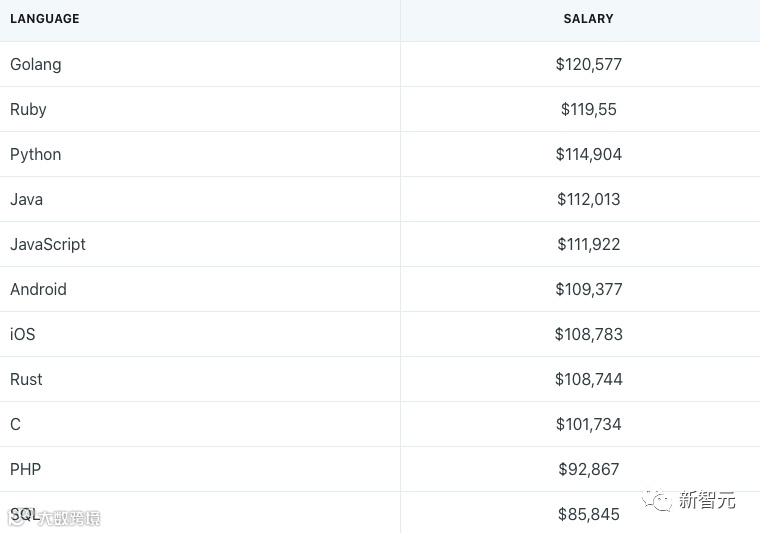This screenshot has height=533, width=760.
Task: Click the Python language entry
Action: (36, 154)
